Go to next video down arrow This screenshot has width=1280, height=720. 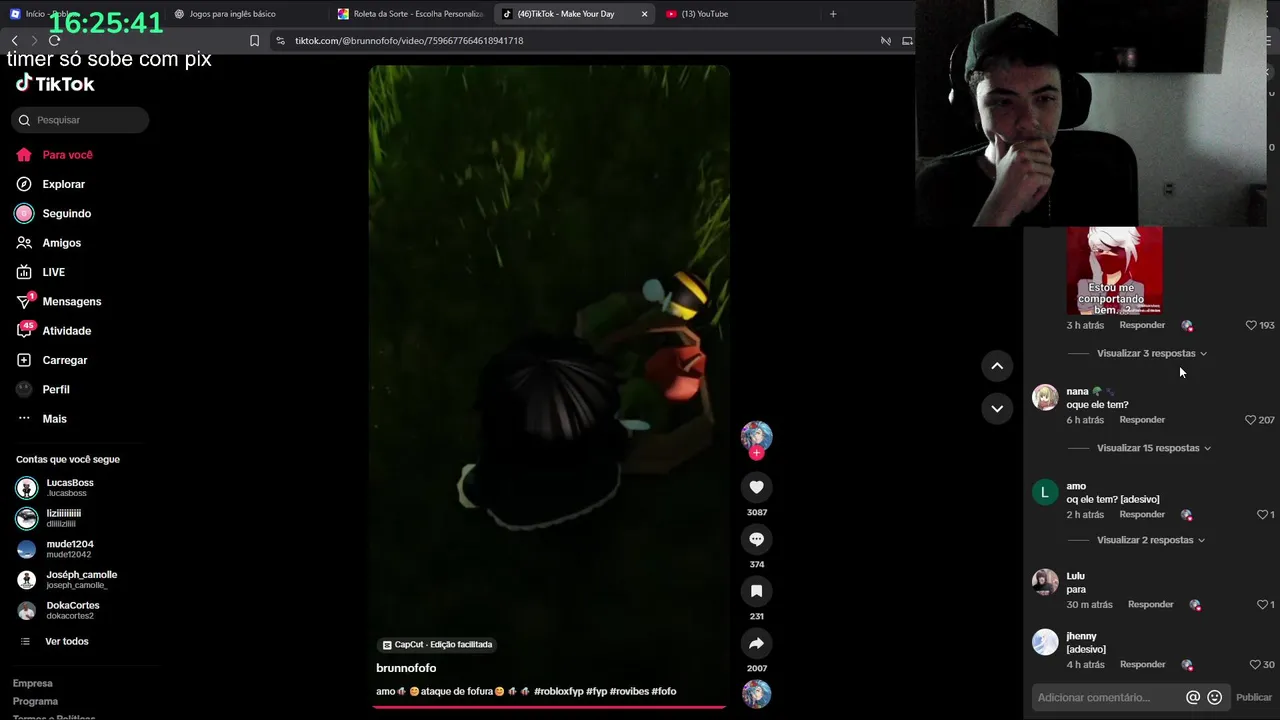pos(997,408)
